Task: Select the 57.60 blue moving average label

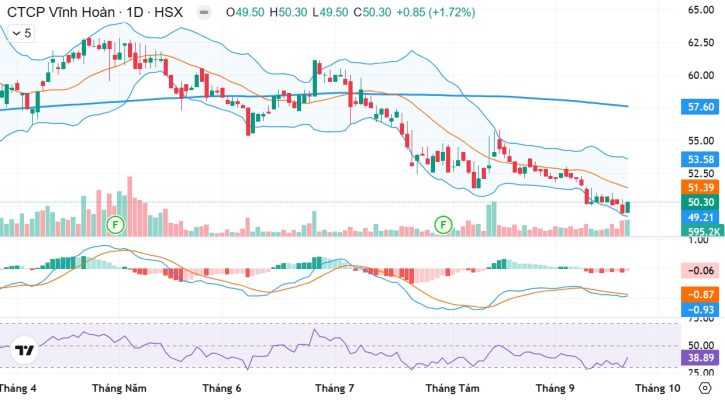Action: click(700, 107)
